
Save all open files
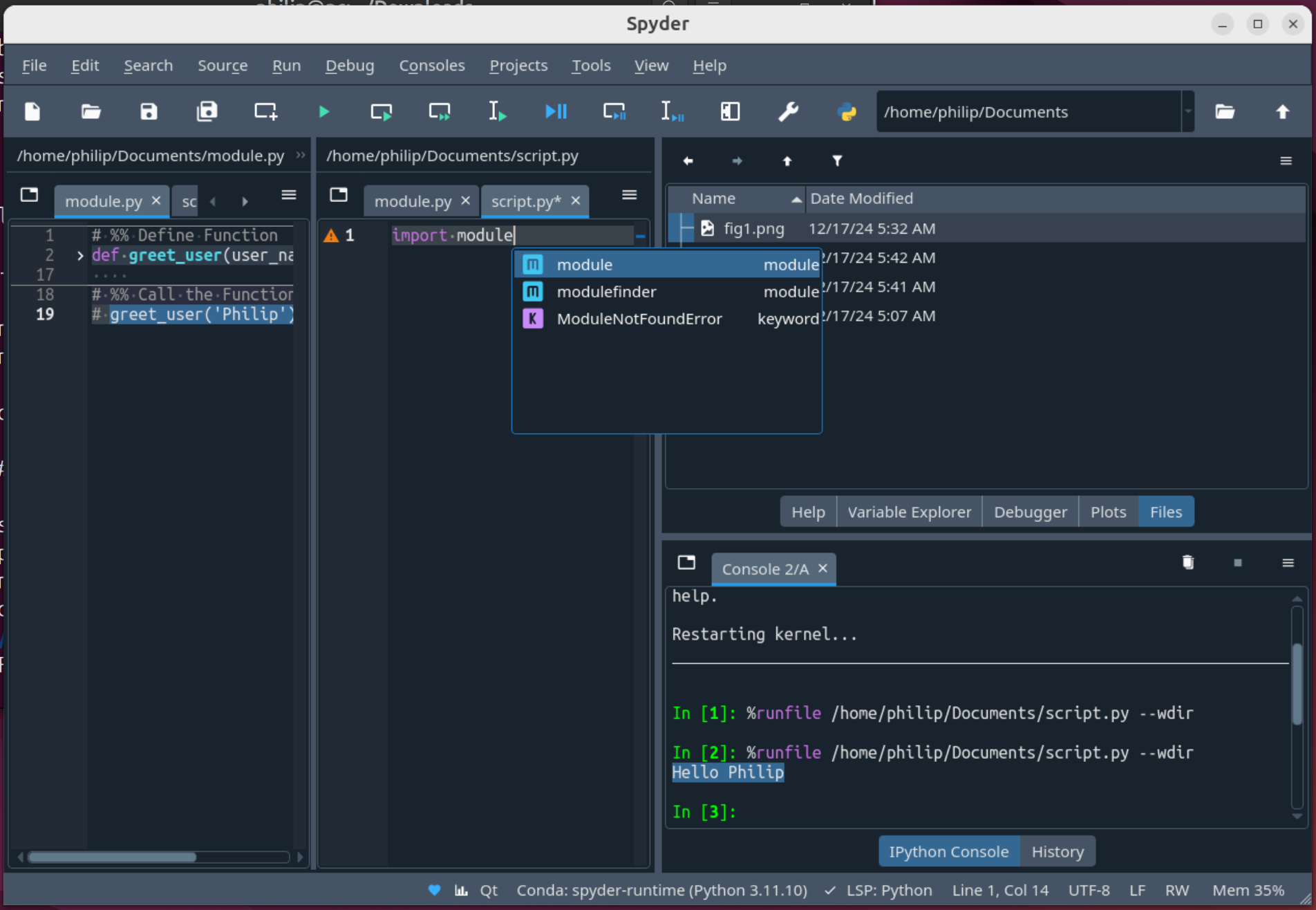207,111
